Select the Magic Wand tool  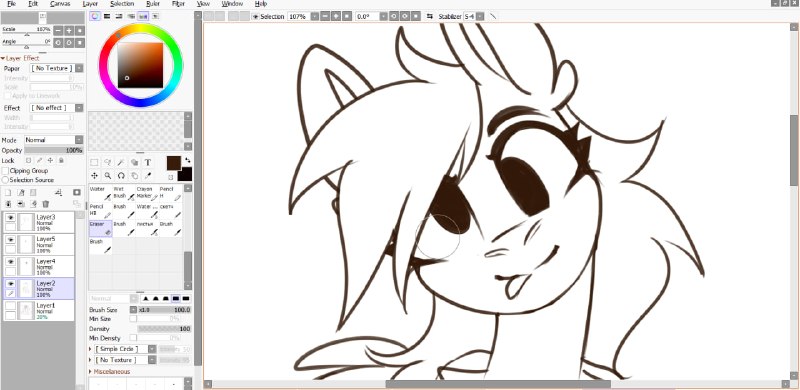pyautogui.click(x=121, y=163)
